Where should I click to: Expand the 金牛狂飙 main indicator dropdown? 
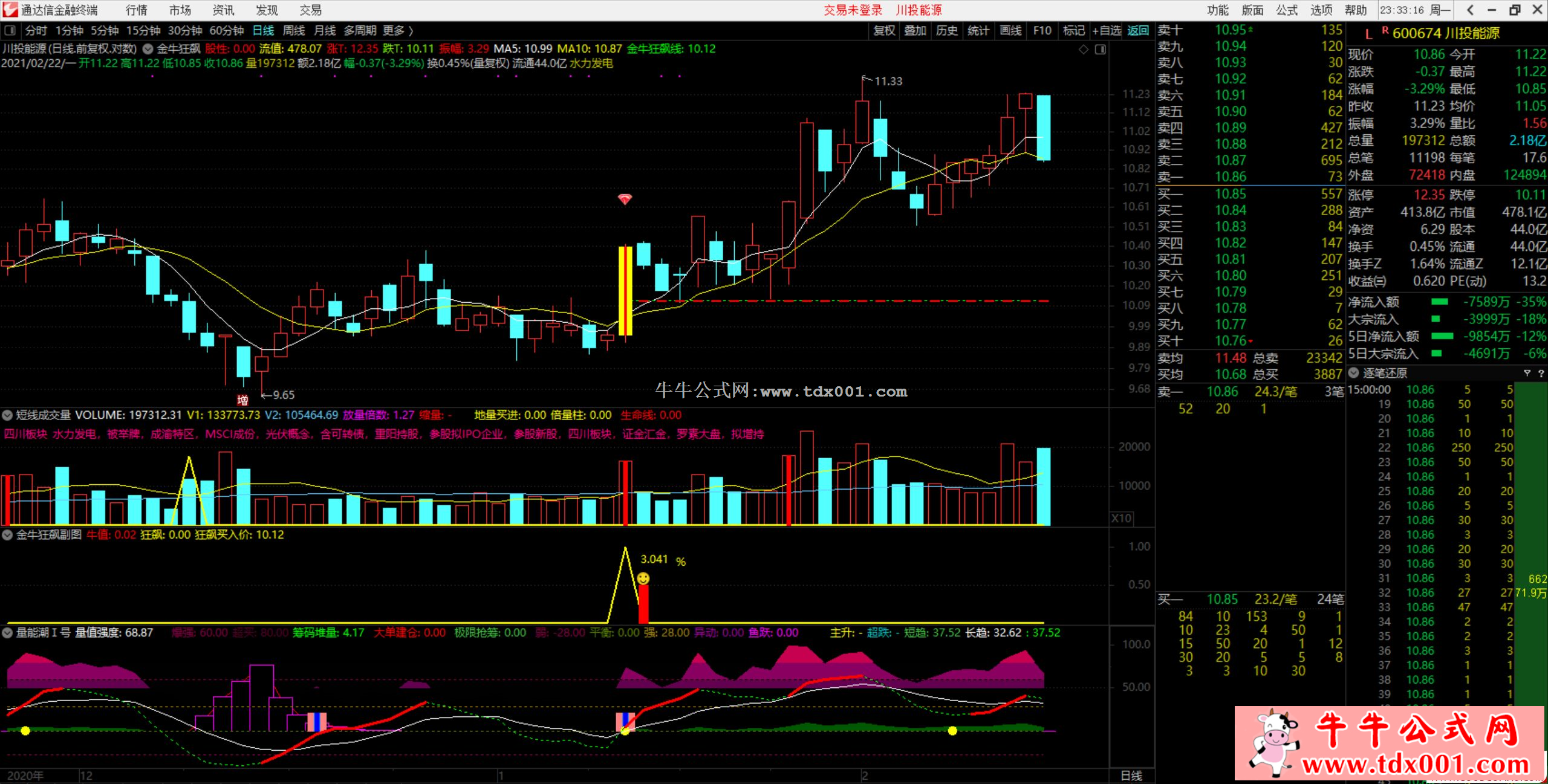point(148,49)
